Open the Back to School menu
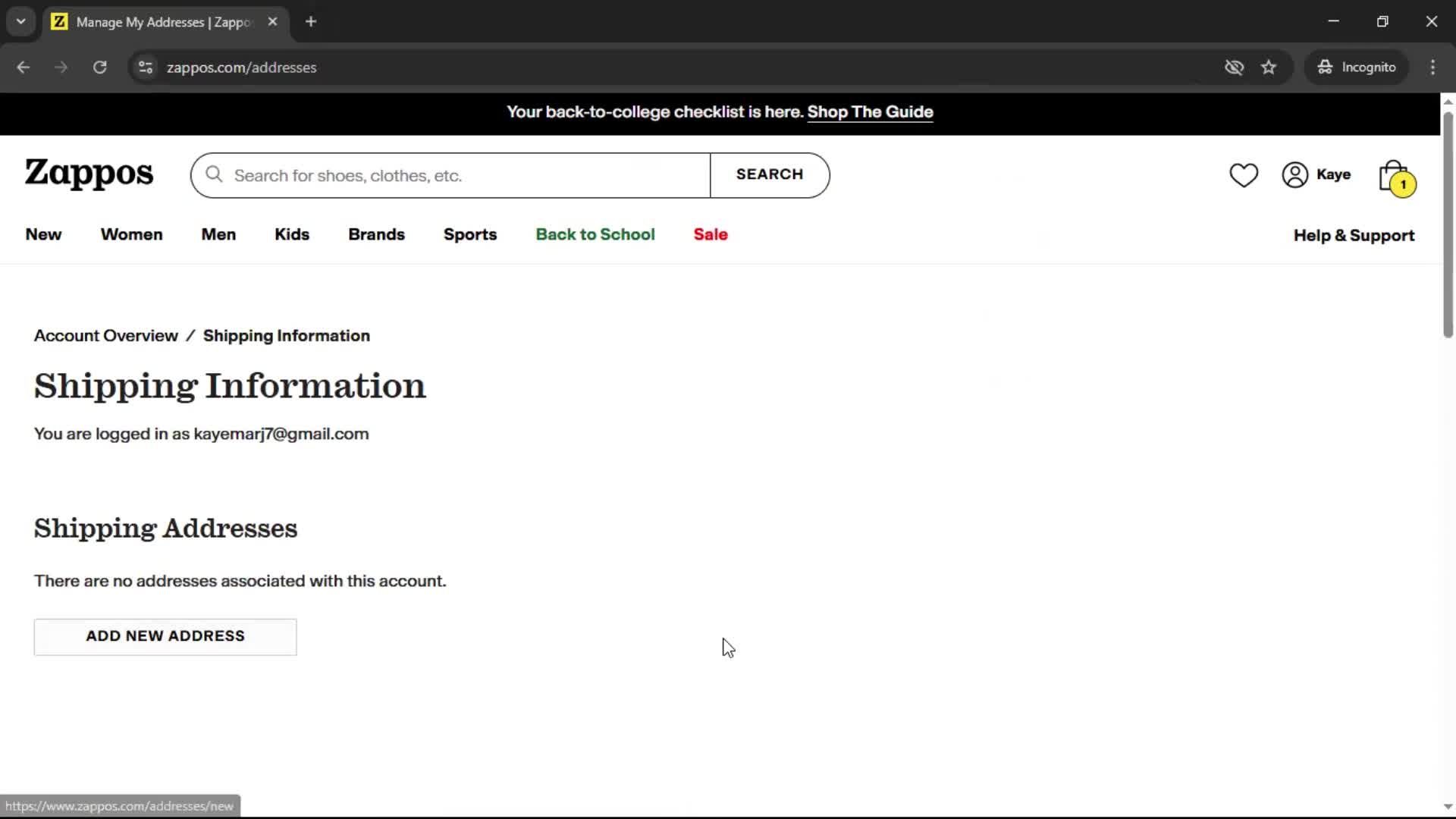Screen dimensions: 1456x819 tap(595, 235)
